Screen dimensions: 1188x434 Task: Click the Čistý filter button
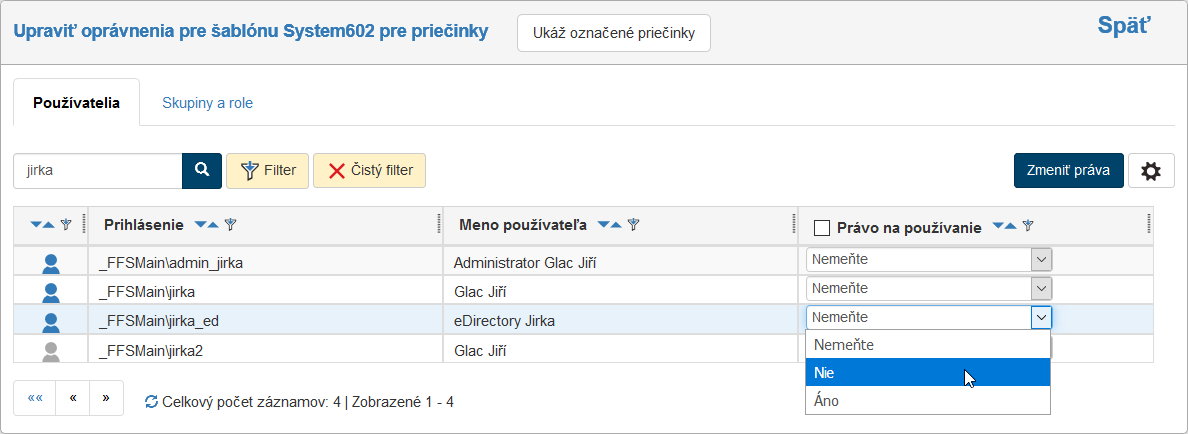click(x=370, y=170)
